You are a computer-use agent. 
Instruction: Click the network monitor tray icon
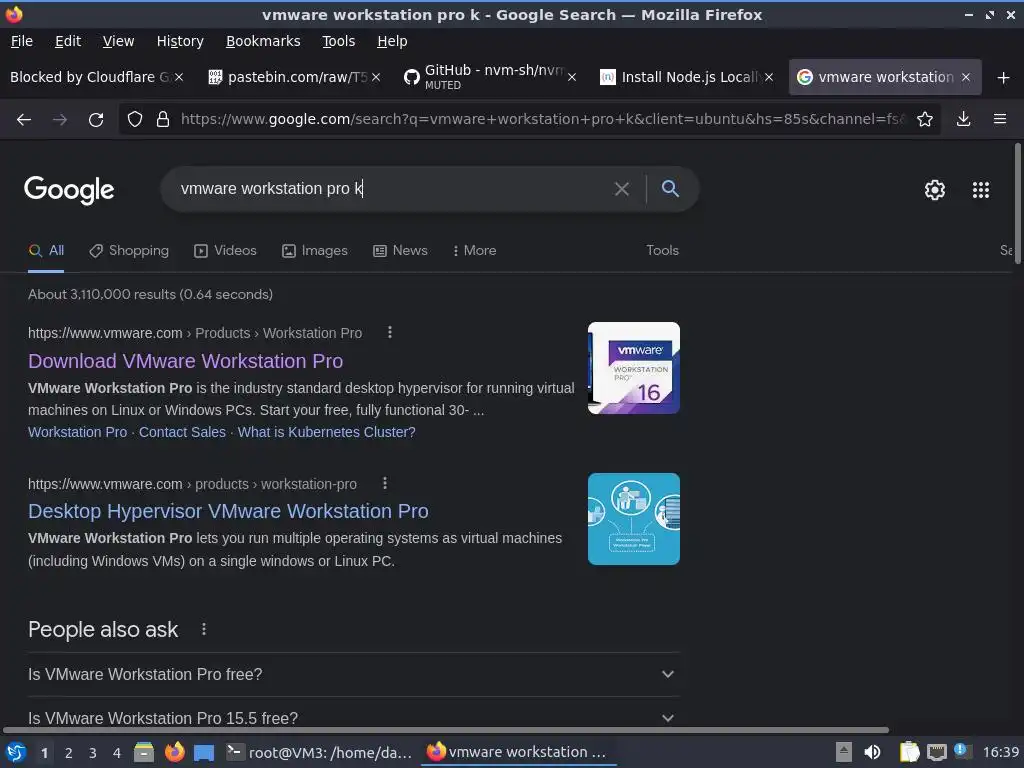click(936, 752)
